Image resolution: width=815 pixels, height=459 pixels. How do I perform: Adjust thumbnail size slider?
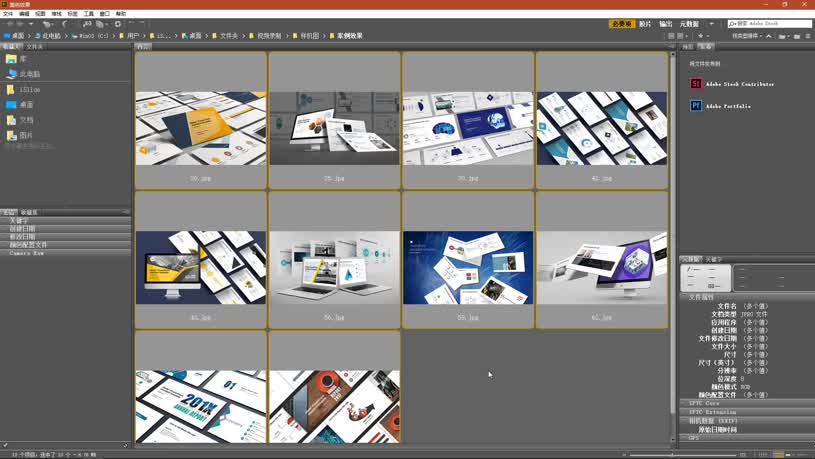(682, 455)
